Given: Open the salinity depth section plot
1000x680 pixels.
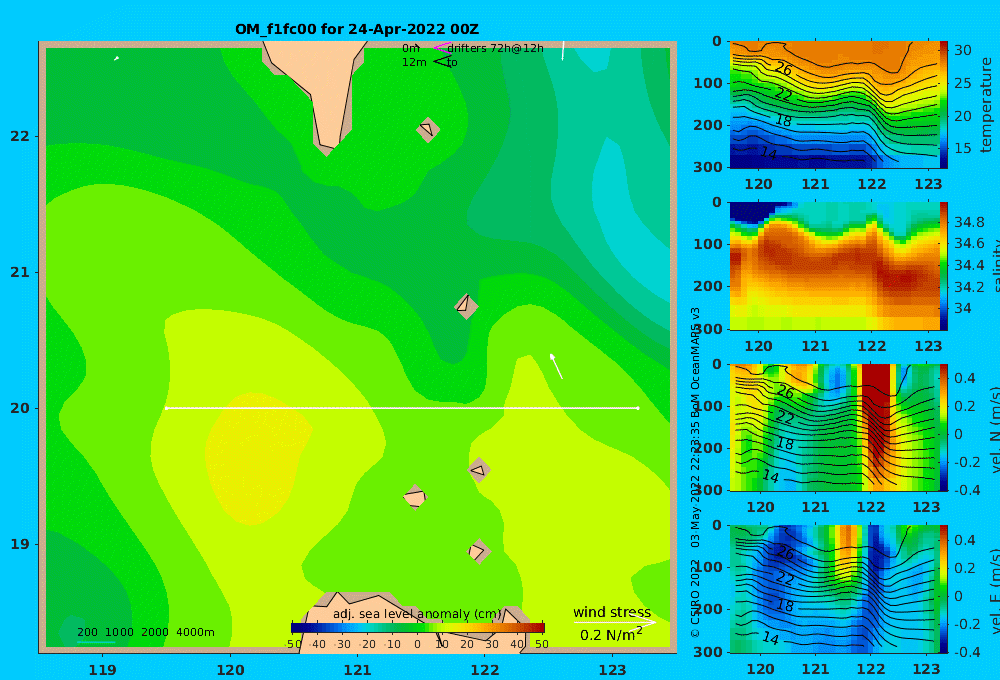Looking at the screenshot, I should pyautogui.click(x=834, y=266).
